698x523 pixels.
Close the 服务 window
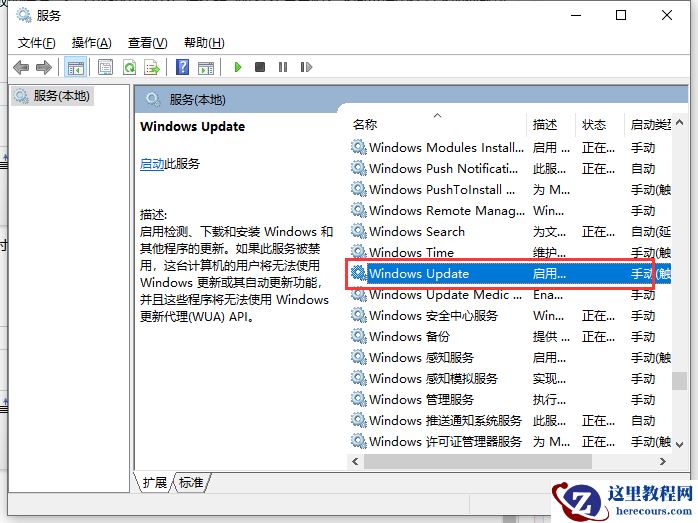666,15
